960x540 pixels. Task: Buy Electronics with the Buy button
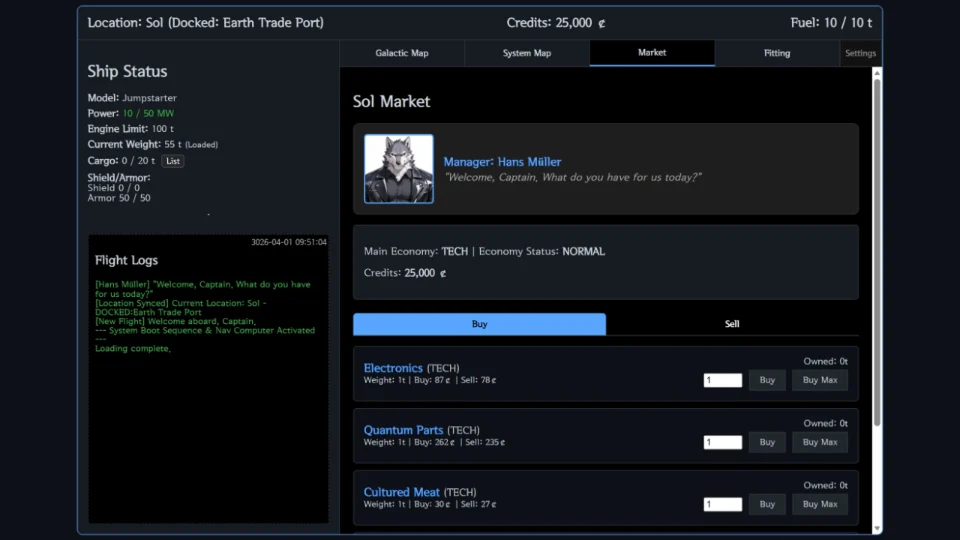[x=767, y=380]
